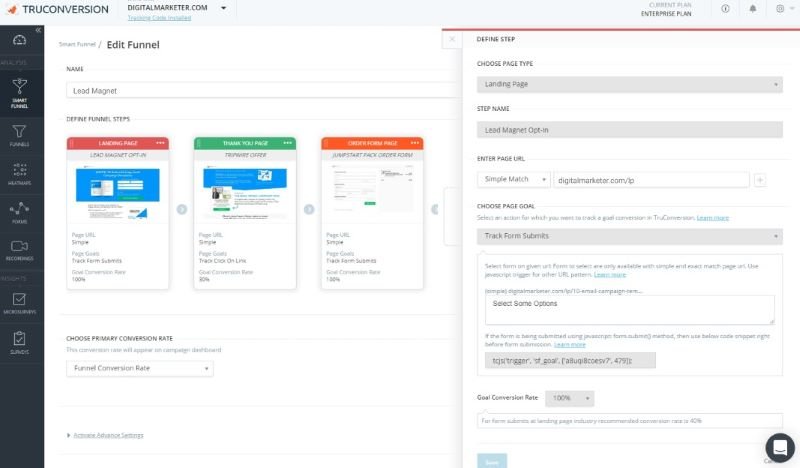Select Smart Funnel in the sidebar
Viewport: 800px width, 468px height.
19,93
